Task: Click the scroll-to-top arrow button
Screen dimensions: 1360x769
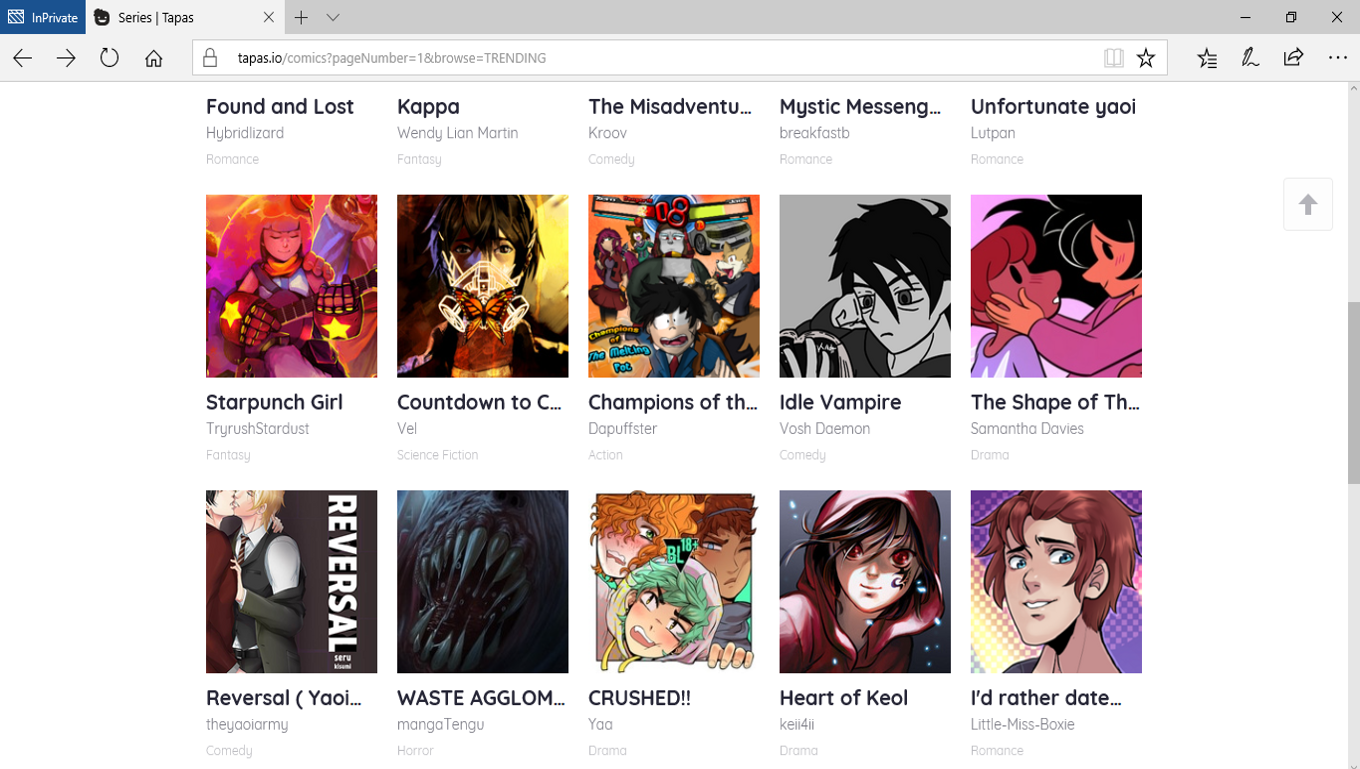Action: (x=1308, y=204)
